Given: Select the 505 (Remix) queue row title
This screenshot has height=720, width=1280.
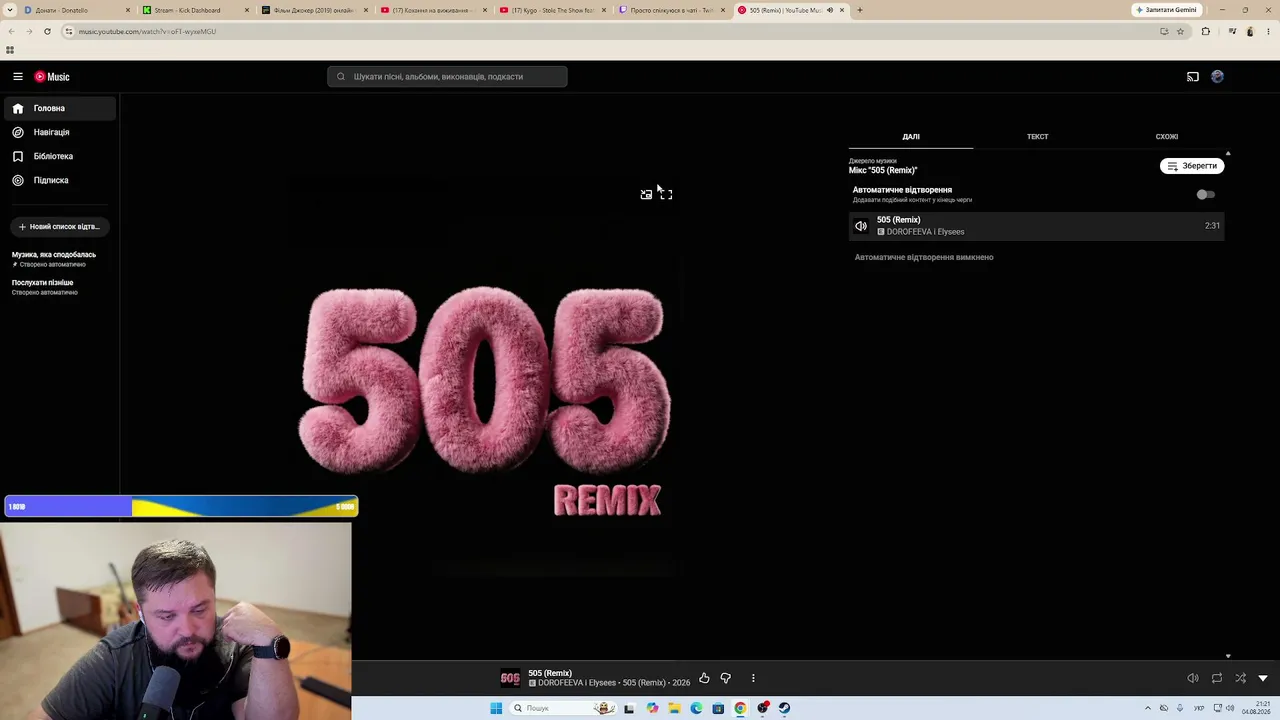Looking at the screenshot, I should pyautogui.click(x=898, y=220).
